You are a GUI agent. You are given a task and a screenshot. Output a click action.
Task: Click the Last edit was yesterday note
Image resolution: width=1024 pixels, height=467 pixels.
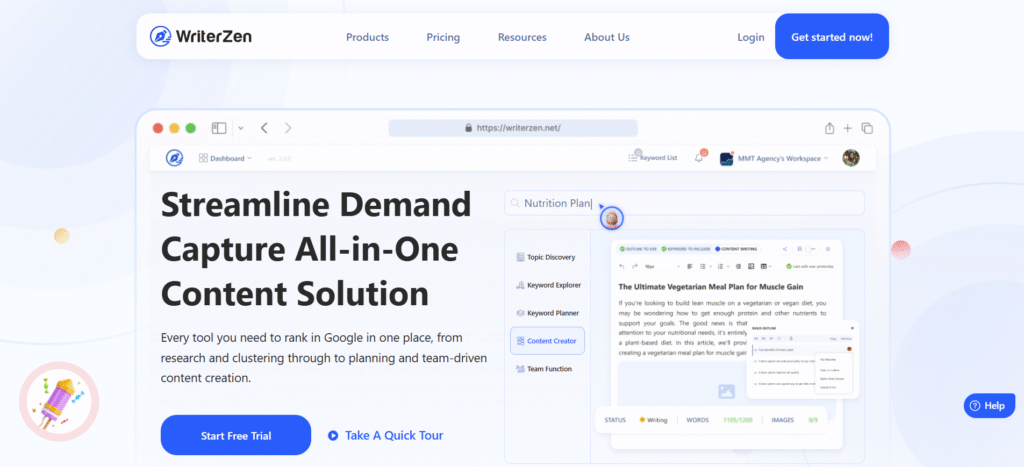coord(810,266)
